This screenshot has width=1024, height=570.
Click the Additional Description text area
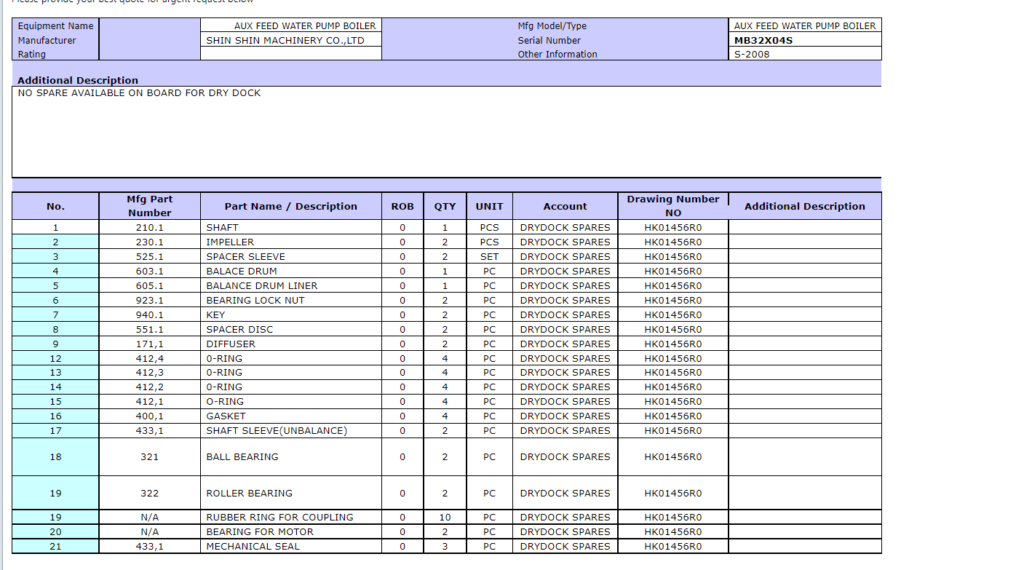[x=446, y=132]
